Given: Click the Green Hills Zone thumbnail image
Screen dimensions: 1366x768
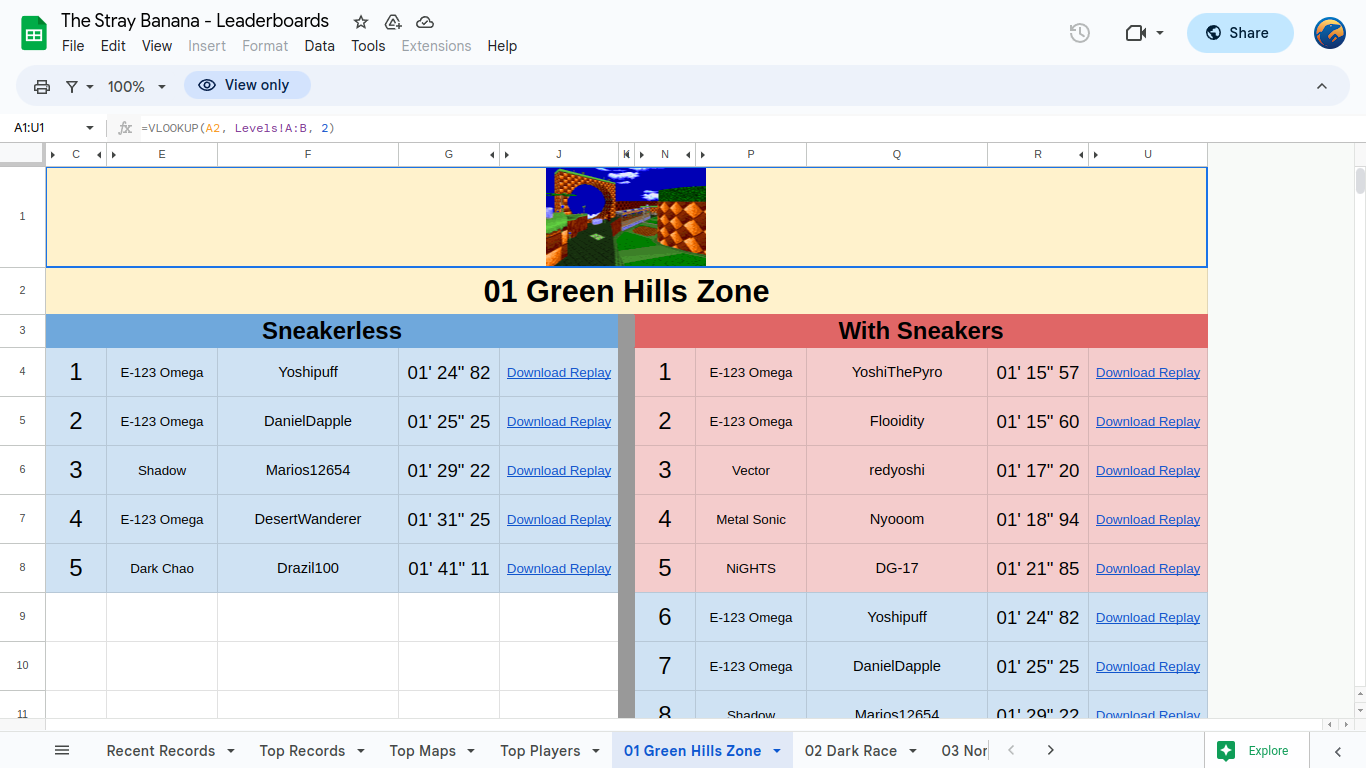Looking at the screenshot, I should [626, 217].
